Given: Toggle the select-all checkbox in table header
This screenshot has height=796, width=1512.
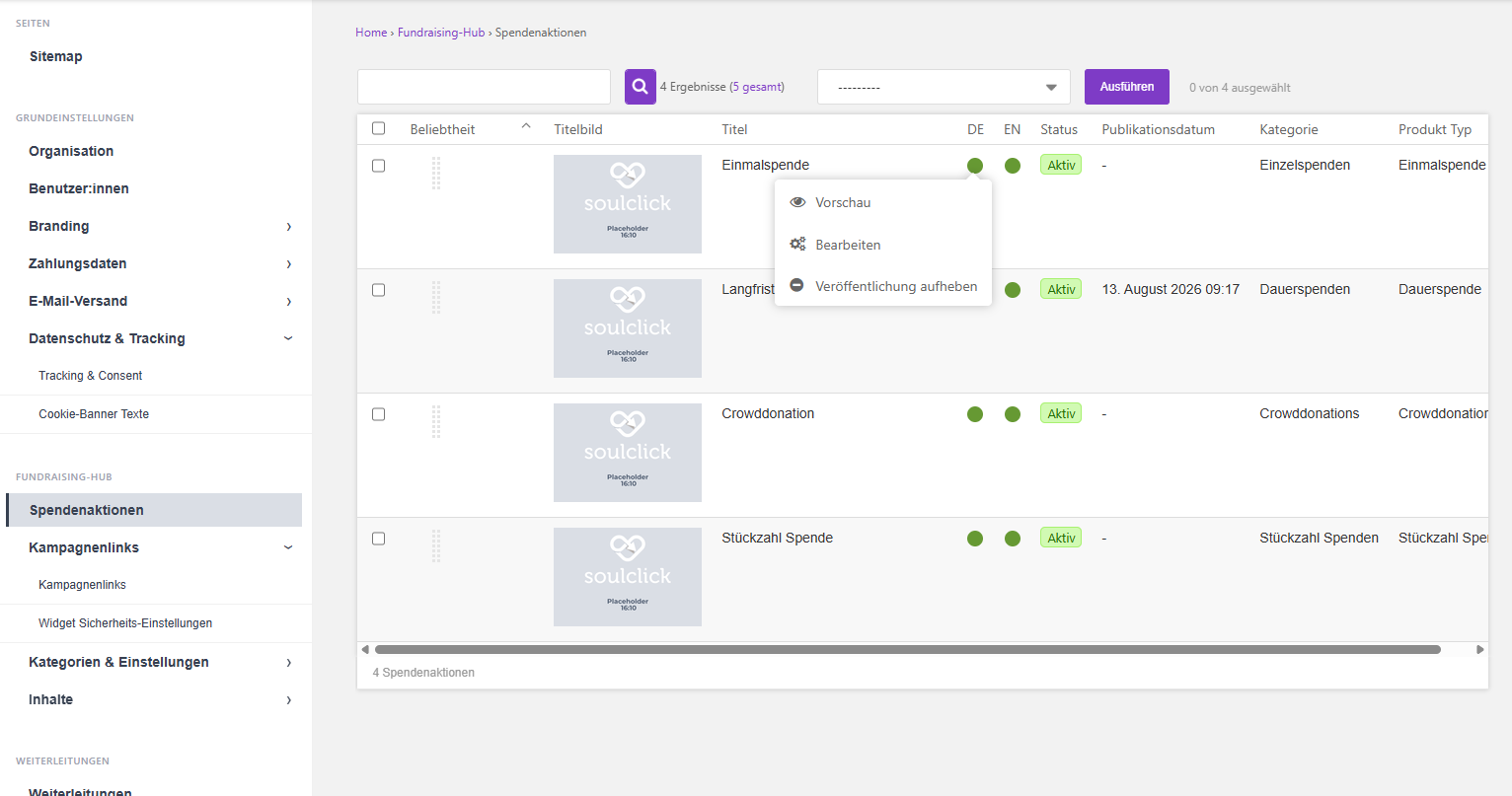Looking at the screenshot, I should point(378,128).
